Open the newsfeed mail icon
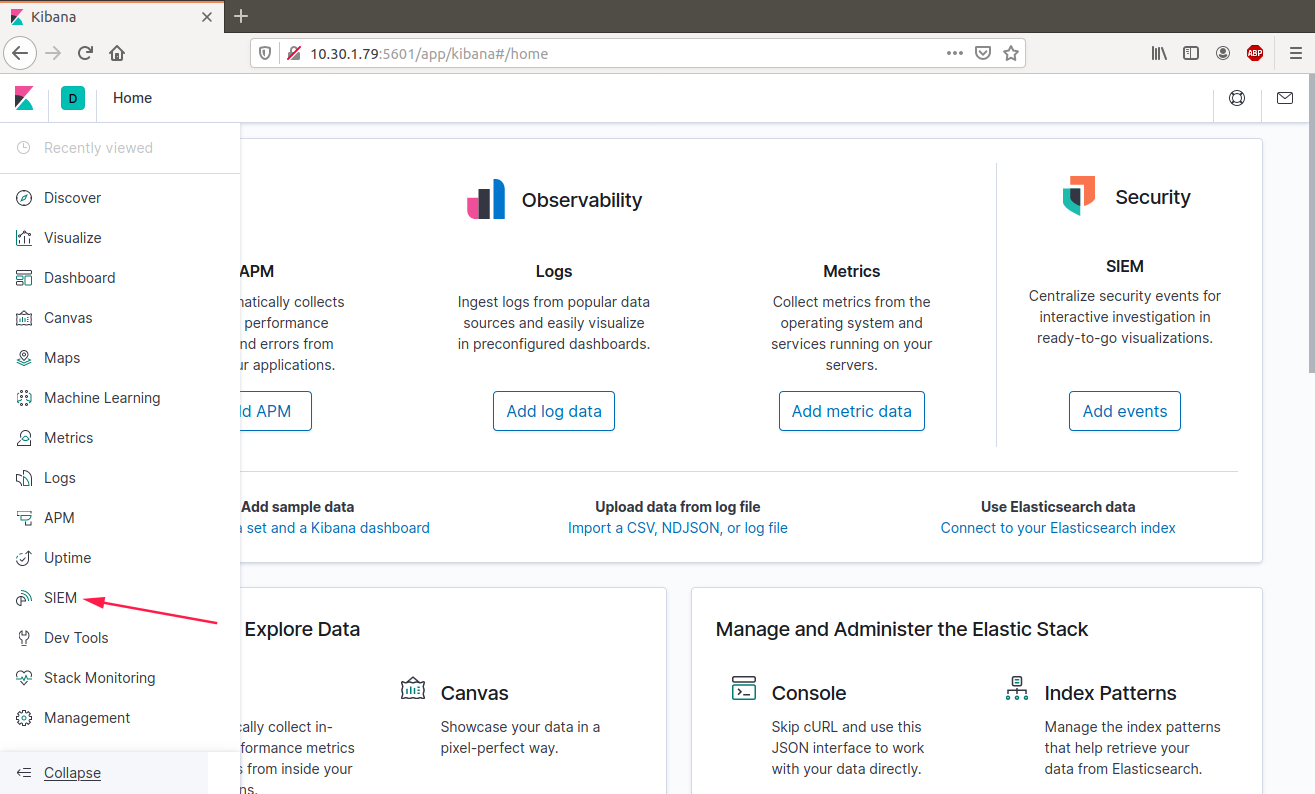 (x=1285, y=98)
